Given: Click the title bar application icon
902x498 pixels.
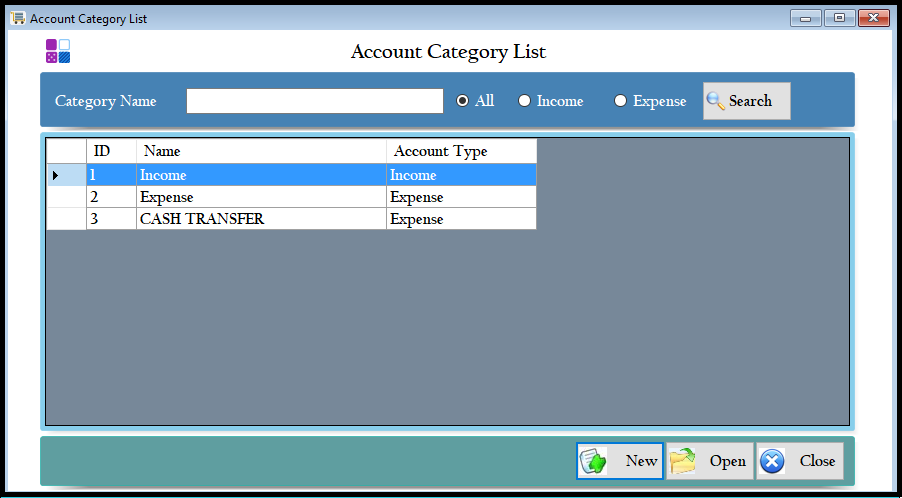Looking at the screenshot, I should (x=18, y=18).
